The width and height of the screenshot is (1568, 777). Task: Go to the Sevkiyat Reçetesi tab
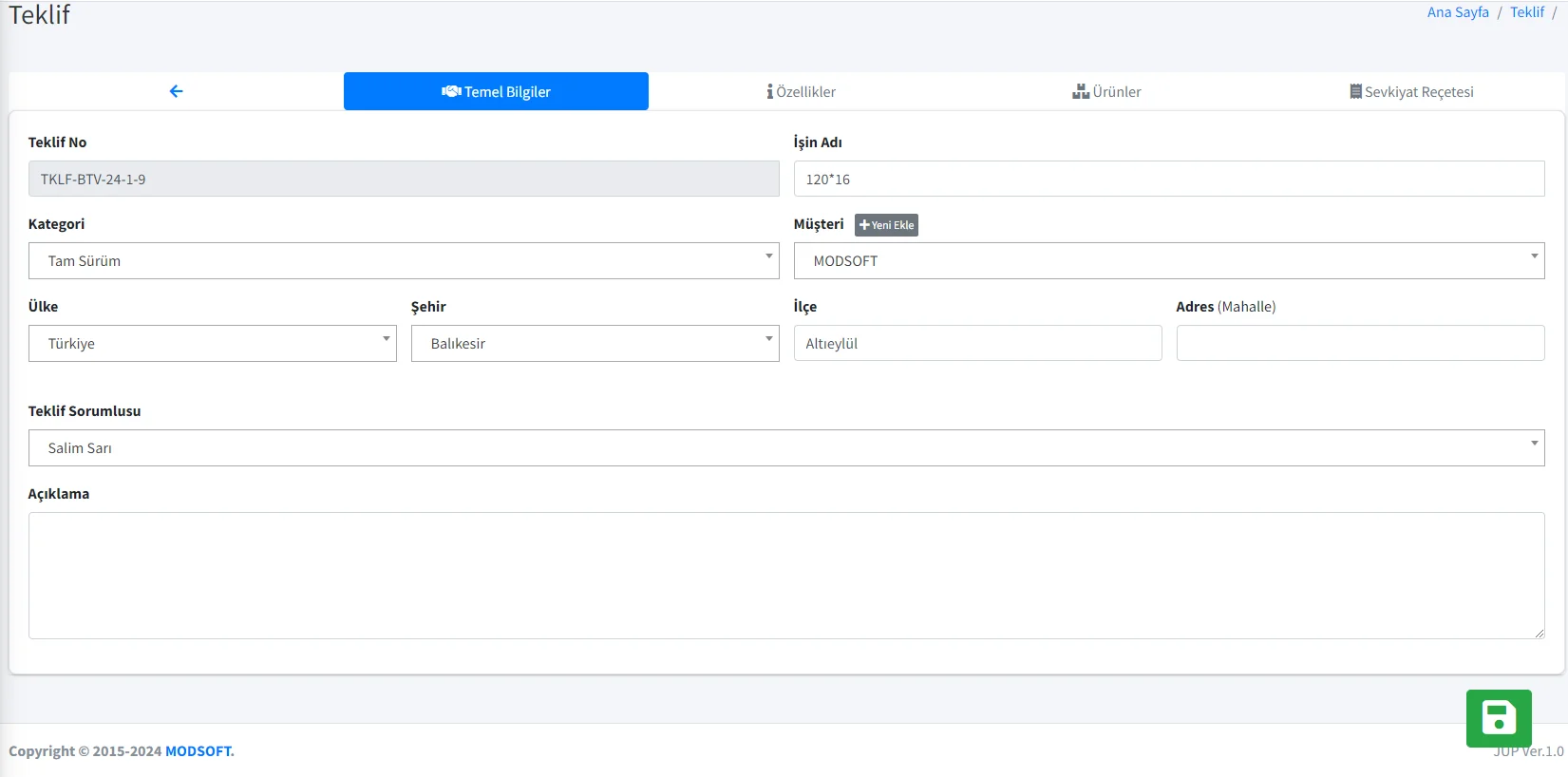(x=1411, y=91)
